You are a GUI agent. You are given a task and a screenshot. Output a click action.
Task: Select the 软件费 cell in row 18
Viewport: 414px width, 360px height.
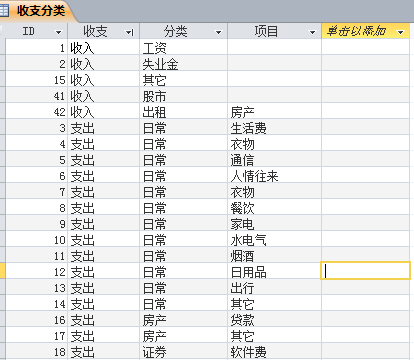click(x=275, y=351)
